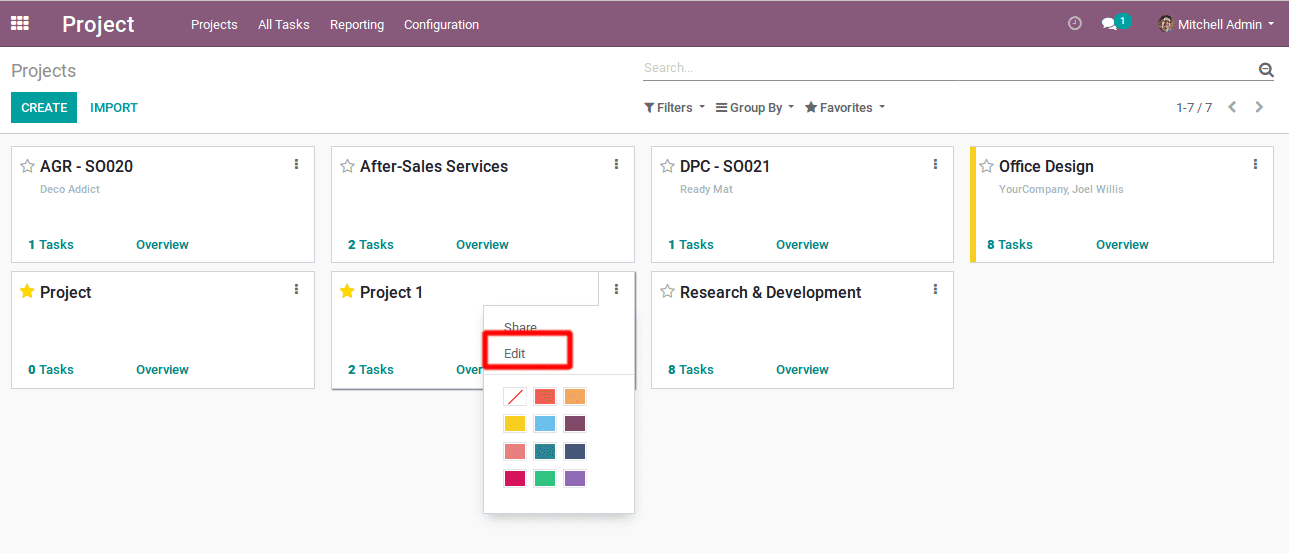Select the salmon pink color swatch
This screenshot has height=553, width=1289.
[x=515, y=451]
